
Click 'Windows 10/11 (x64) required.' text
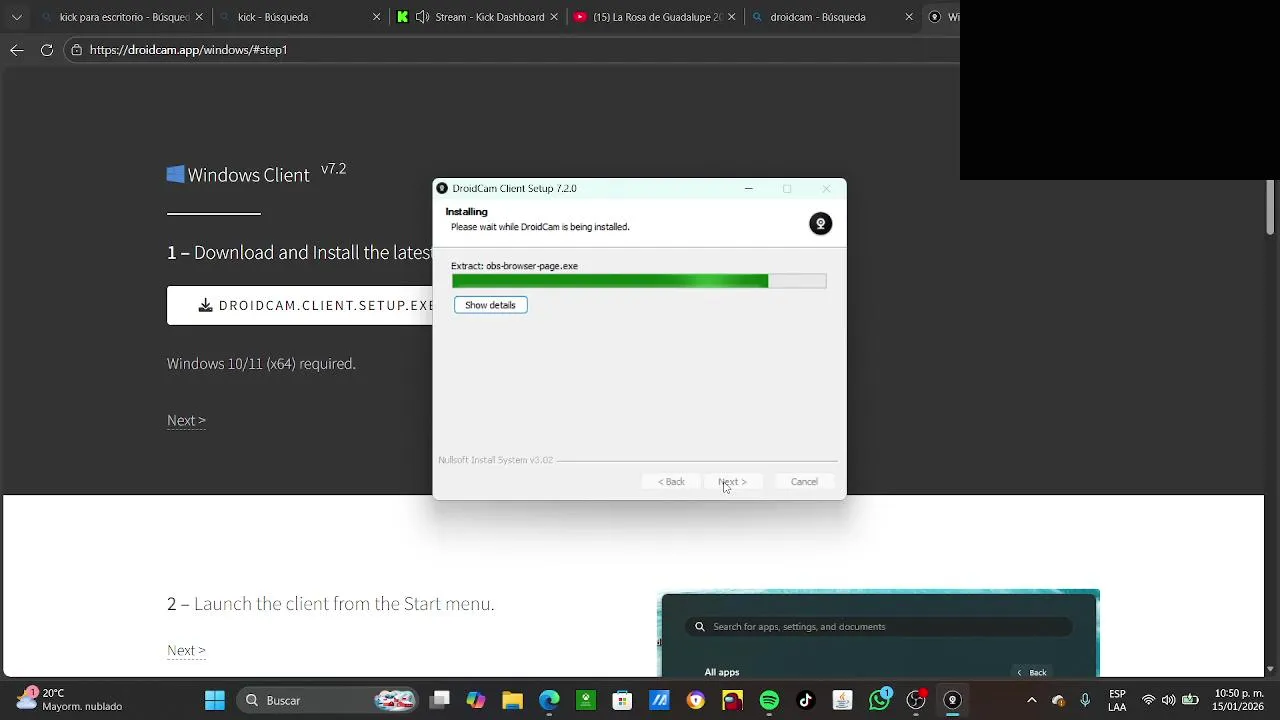click(261, 364)
